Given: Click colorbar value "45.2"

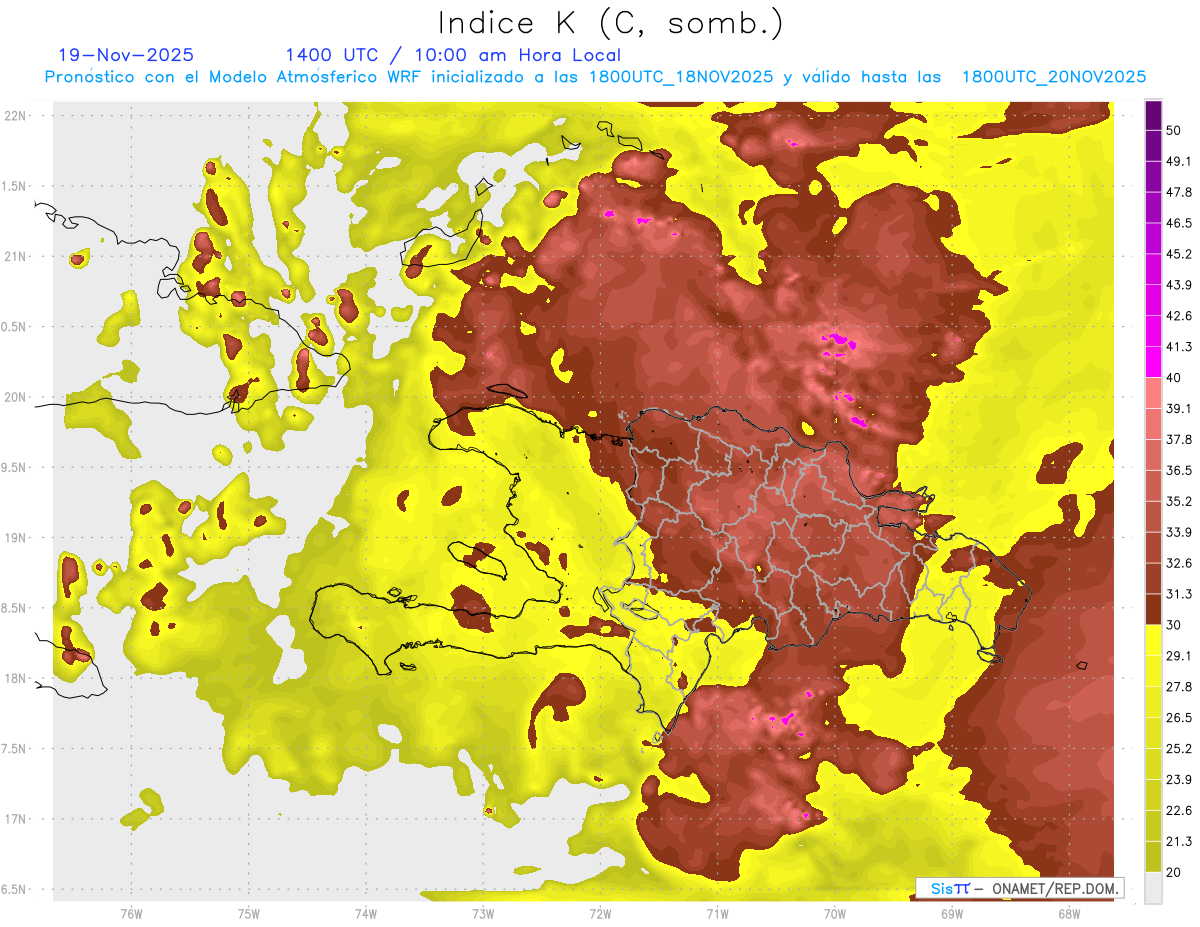Looking at the screenshot, I should click(x=1179, y=254).
